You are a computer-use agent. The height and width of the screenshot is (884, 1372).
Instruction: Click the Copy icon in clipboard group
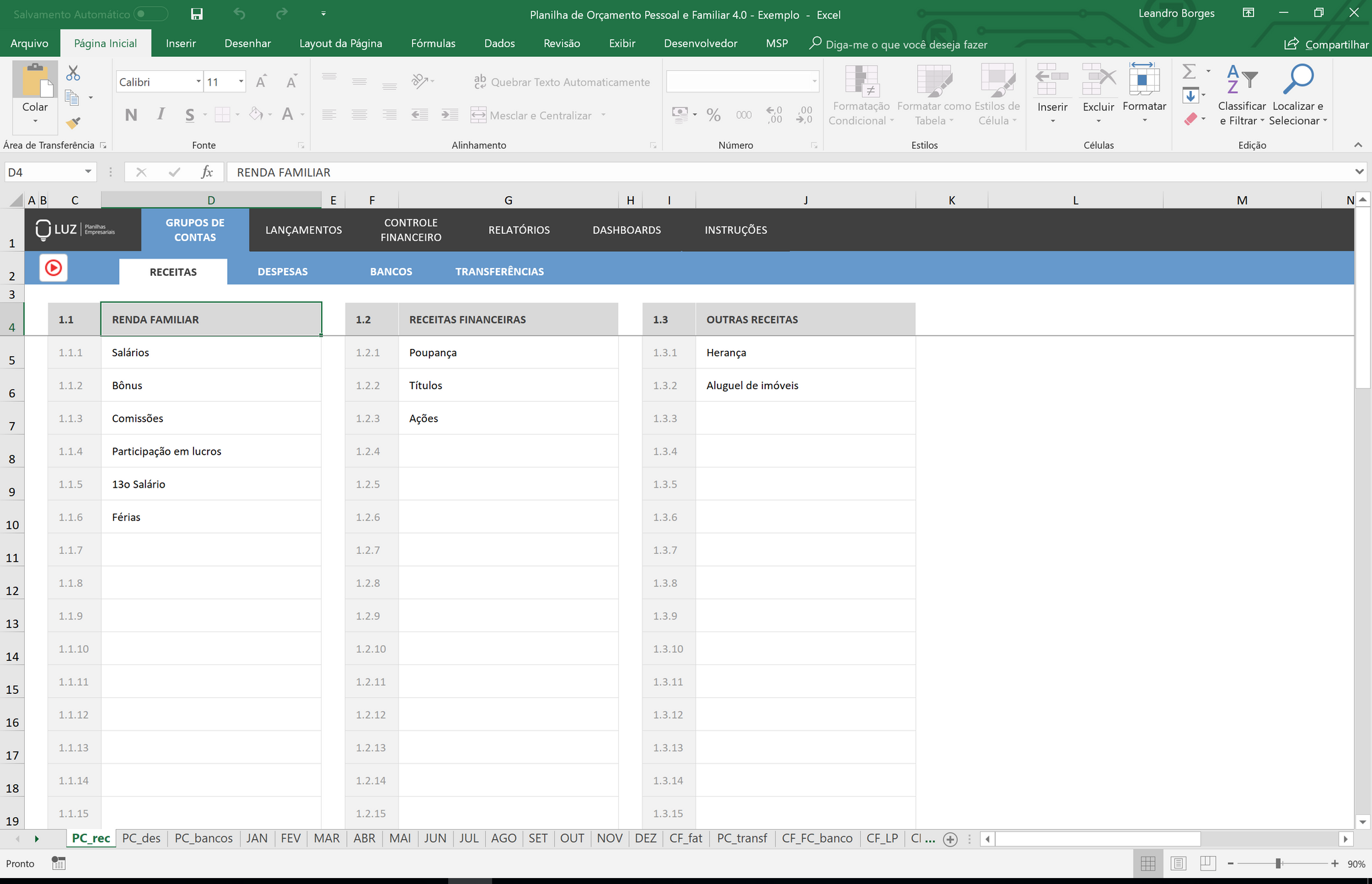(72, 98)
